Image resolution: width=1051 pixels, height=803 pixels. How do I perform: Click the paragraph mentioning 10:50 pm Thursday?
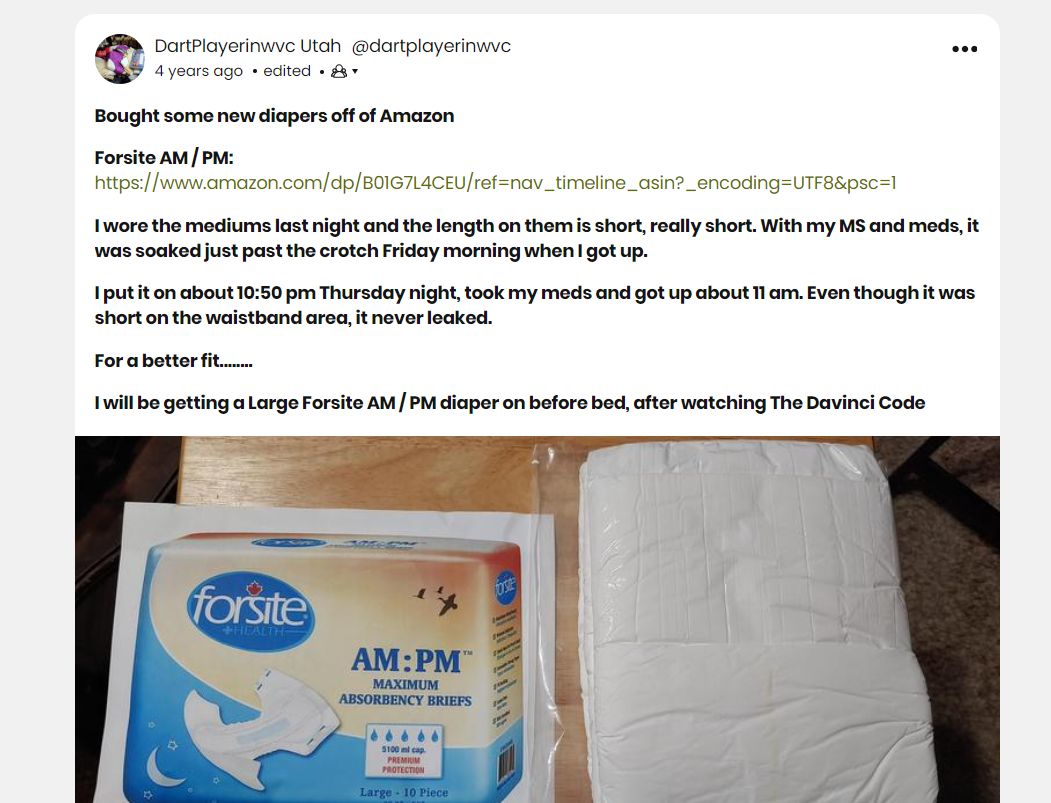[x=534, y=305]
